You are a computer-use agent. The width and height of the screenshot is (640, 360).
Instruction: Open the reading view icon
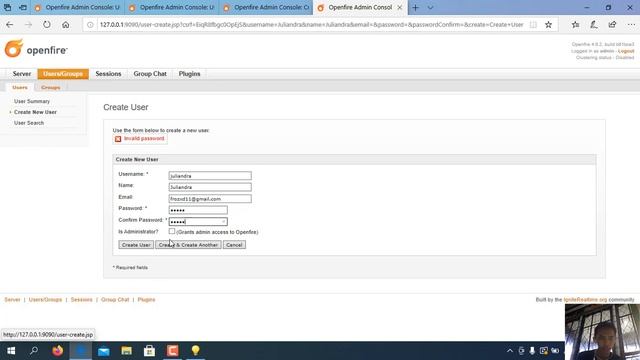click(533, 24)
